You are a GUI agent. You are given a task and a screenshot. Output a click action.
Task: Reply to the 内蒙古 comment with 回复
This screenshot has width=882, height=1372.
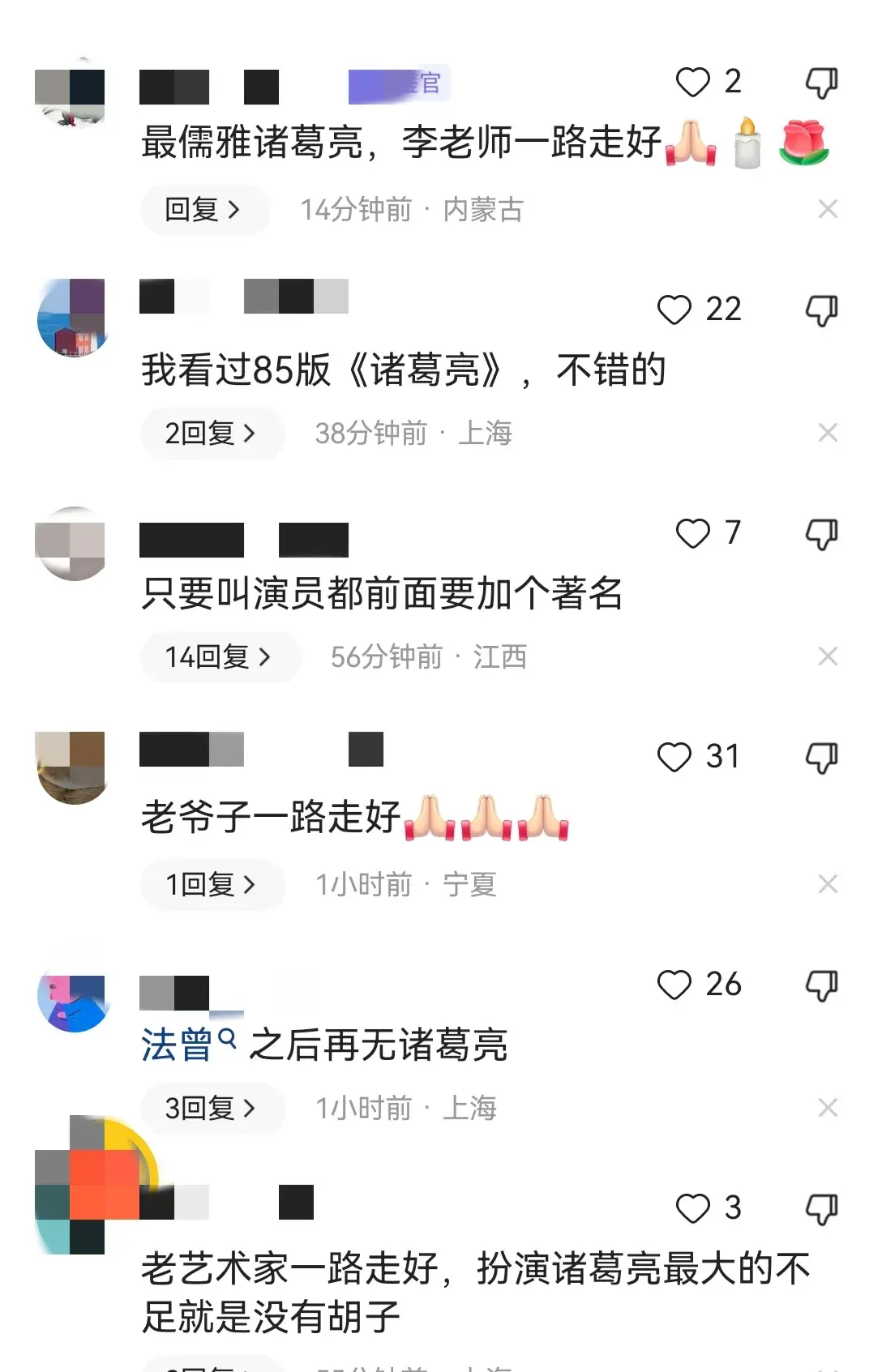coord(205,210)
